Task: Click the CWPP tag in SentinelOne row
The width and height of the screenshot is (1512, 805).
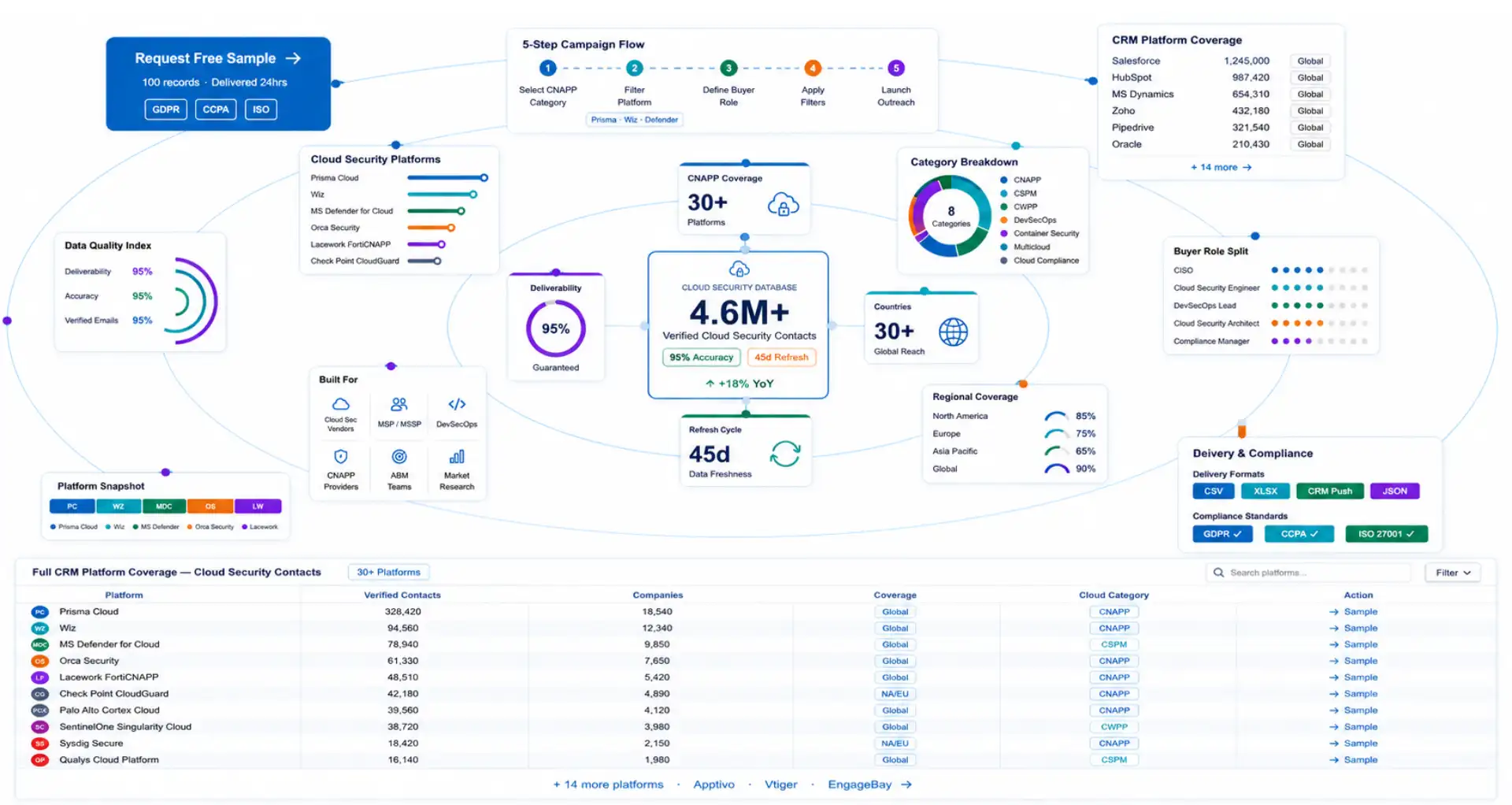Action: pos(1114,727)
